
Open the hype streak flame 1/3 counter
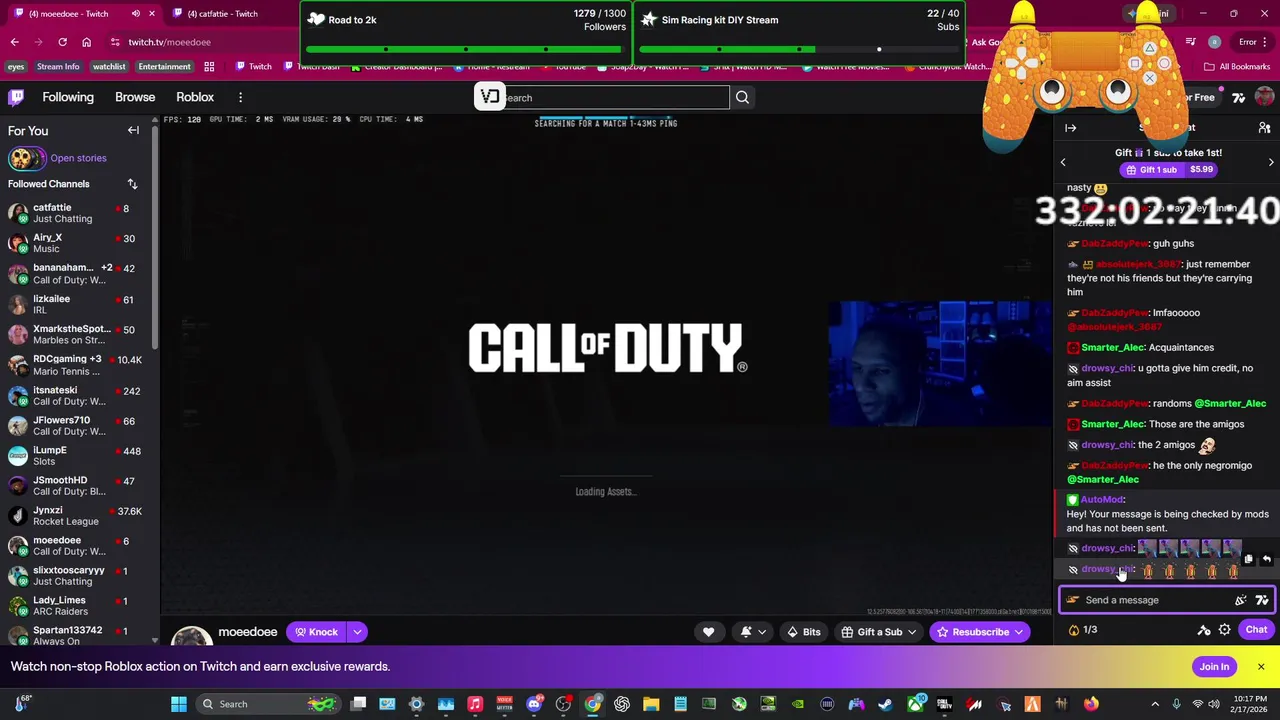[1082, 630]
